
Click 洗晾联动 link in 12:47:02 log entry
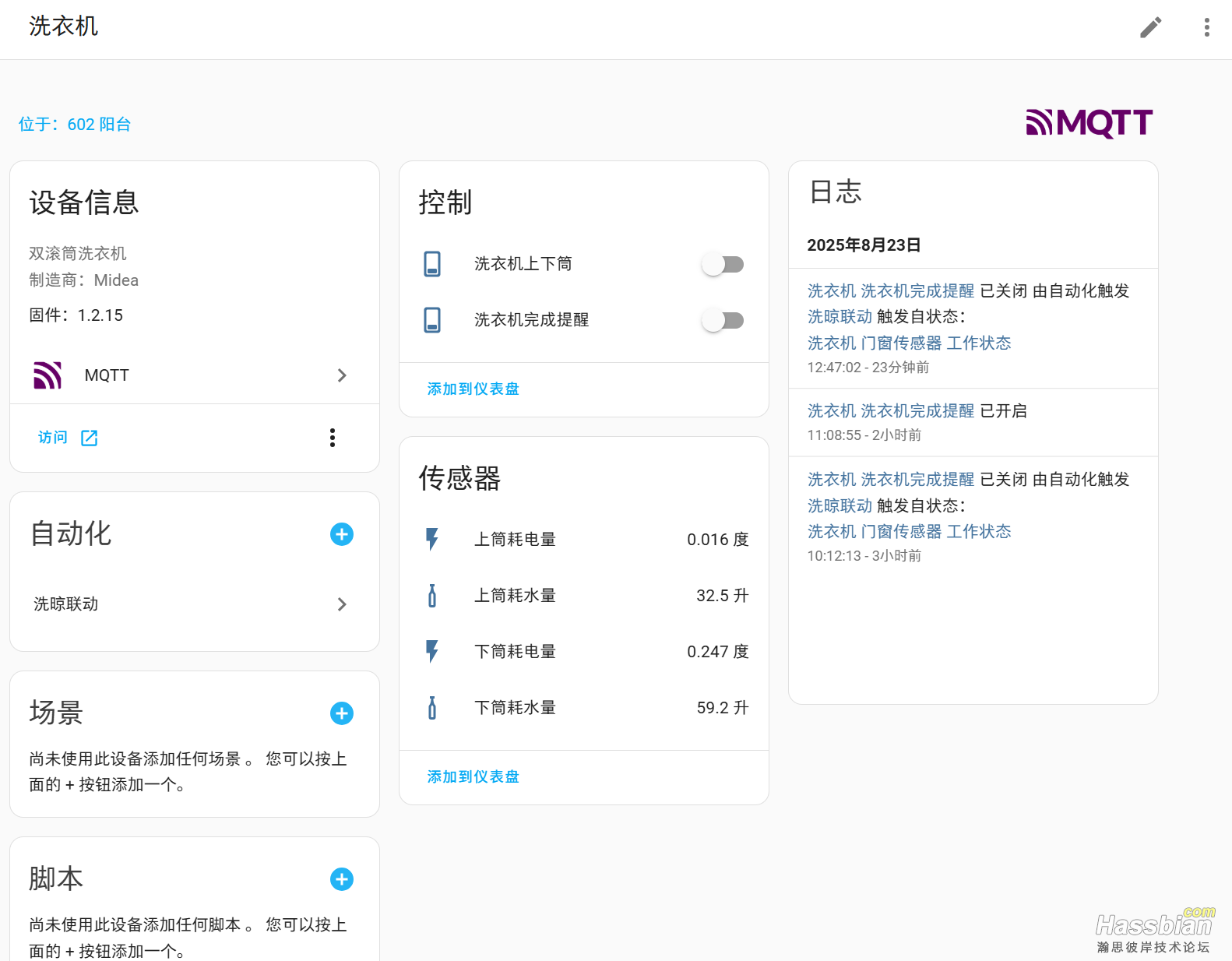pos(840,317)
